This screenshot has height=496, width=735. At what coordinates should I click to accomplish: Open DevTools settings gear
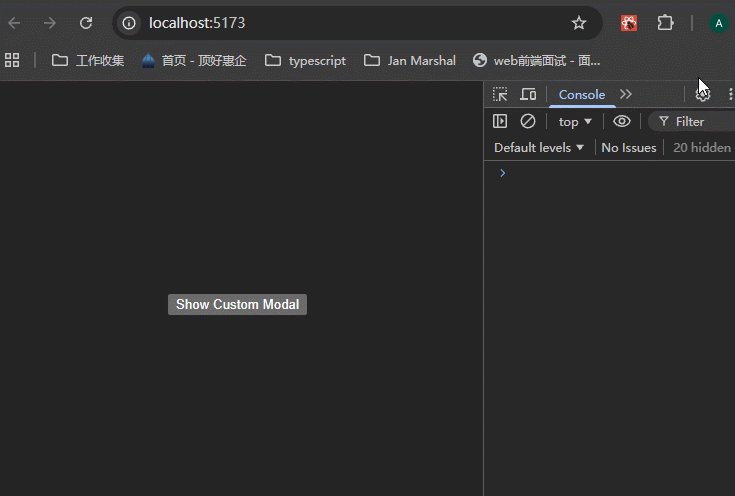[x=703, y=94]
